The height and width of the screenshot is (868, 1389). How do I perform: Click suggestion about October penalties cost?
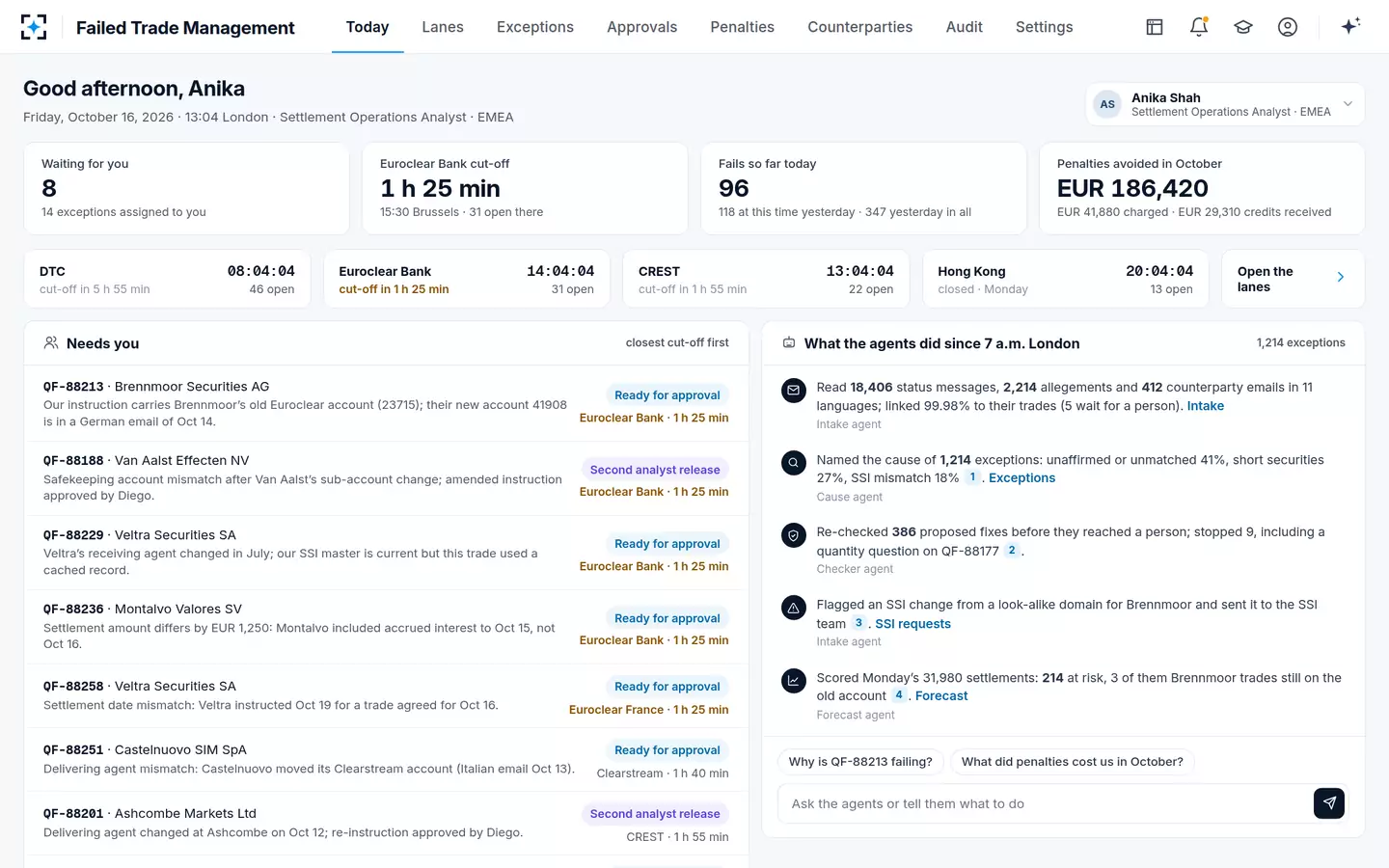(1073, 762)
